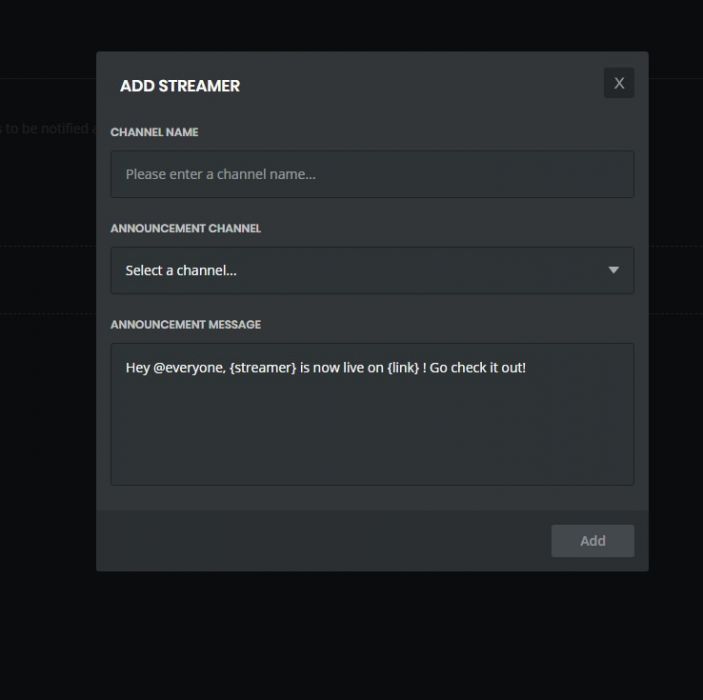Screen dimensions: 703x700
Task: Click the 'ANNOUNCEMENT CHANNEL' label
Action: [x=185, y=228]
